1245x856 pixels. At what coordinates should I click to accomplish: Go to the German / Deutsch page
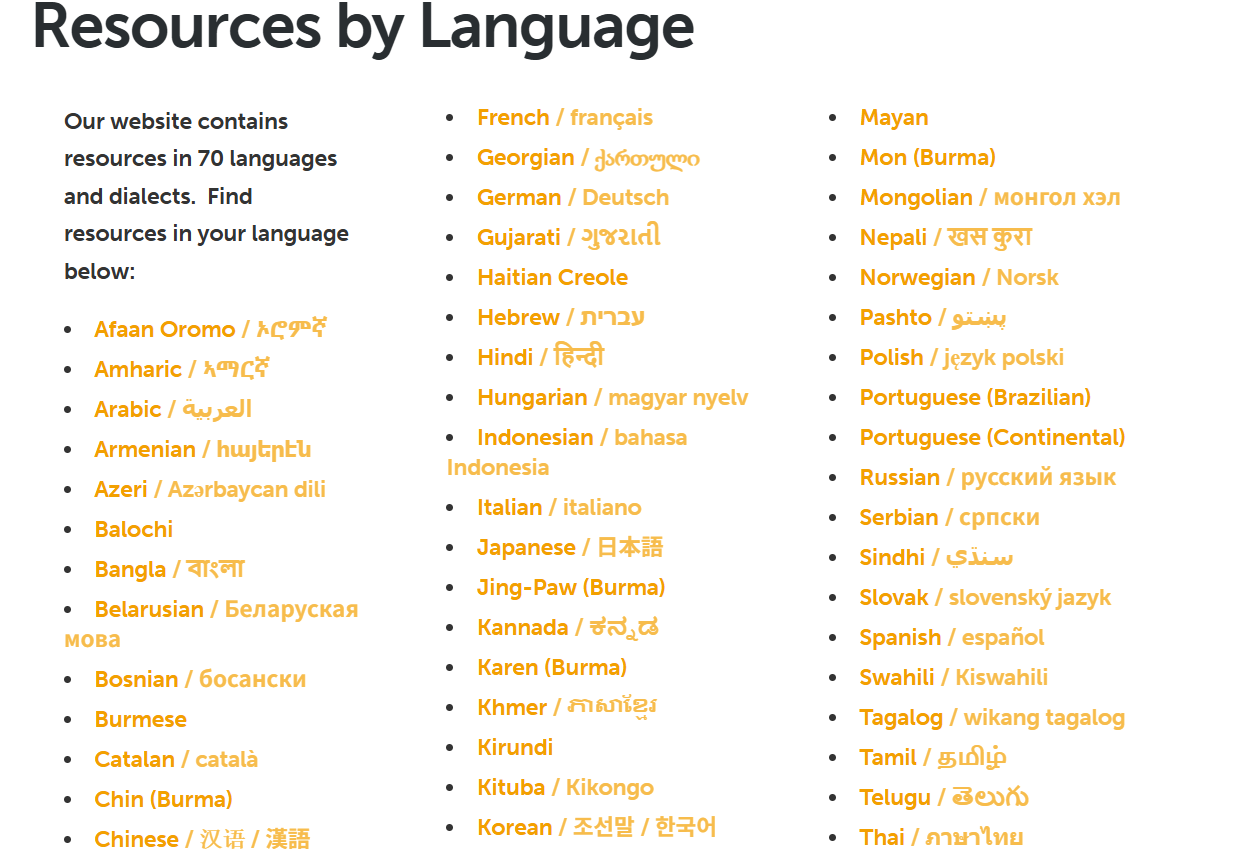point(573,197)
